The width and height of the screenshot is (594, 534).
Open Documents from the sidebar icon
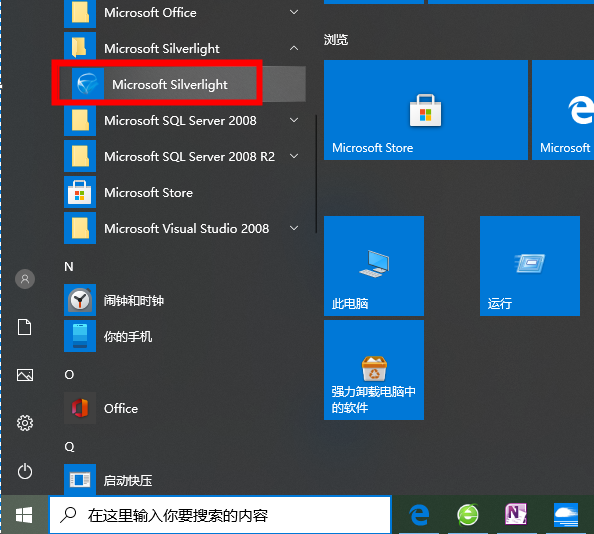pos(25,327)
